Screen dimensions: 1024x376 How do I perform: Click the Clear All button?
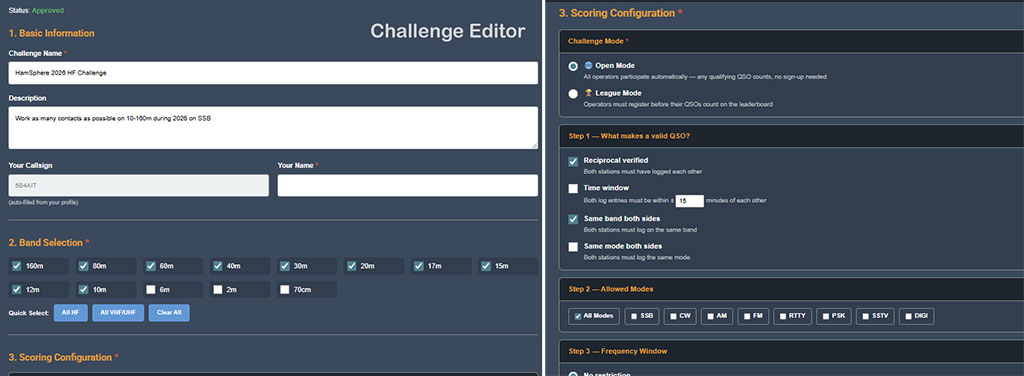point(169,313)
